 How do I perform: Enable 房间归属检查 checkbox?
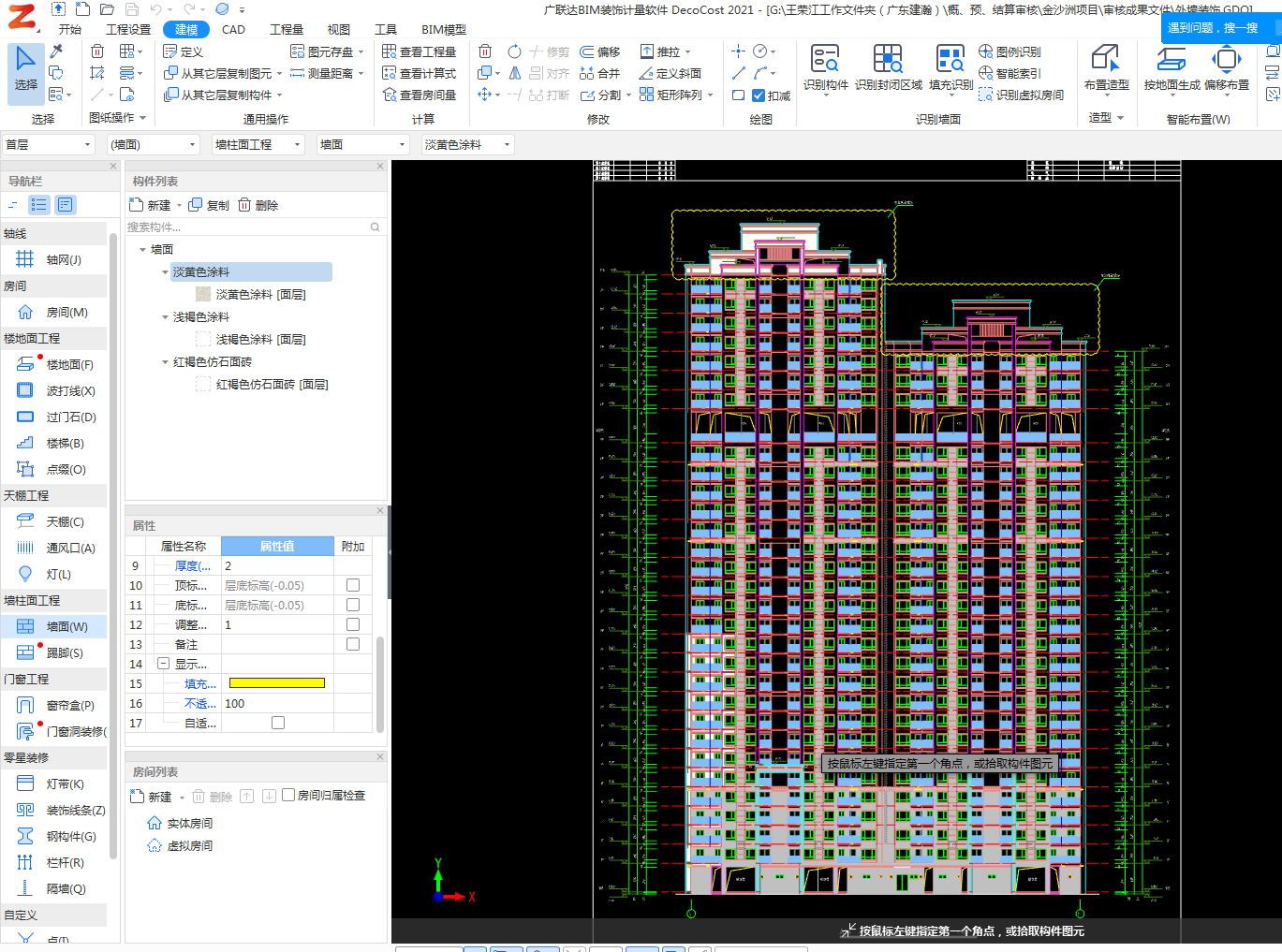coord(288,795)
